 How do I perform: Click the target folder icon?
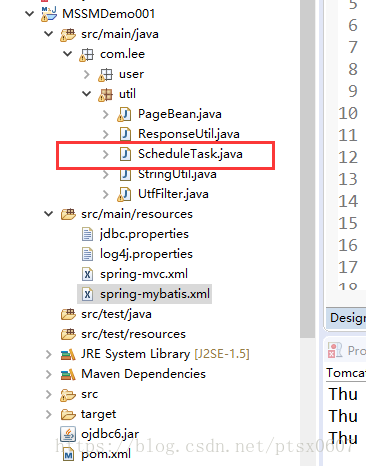click(x=68, y=414)
